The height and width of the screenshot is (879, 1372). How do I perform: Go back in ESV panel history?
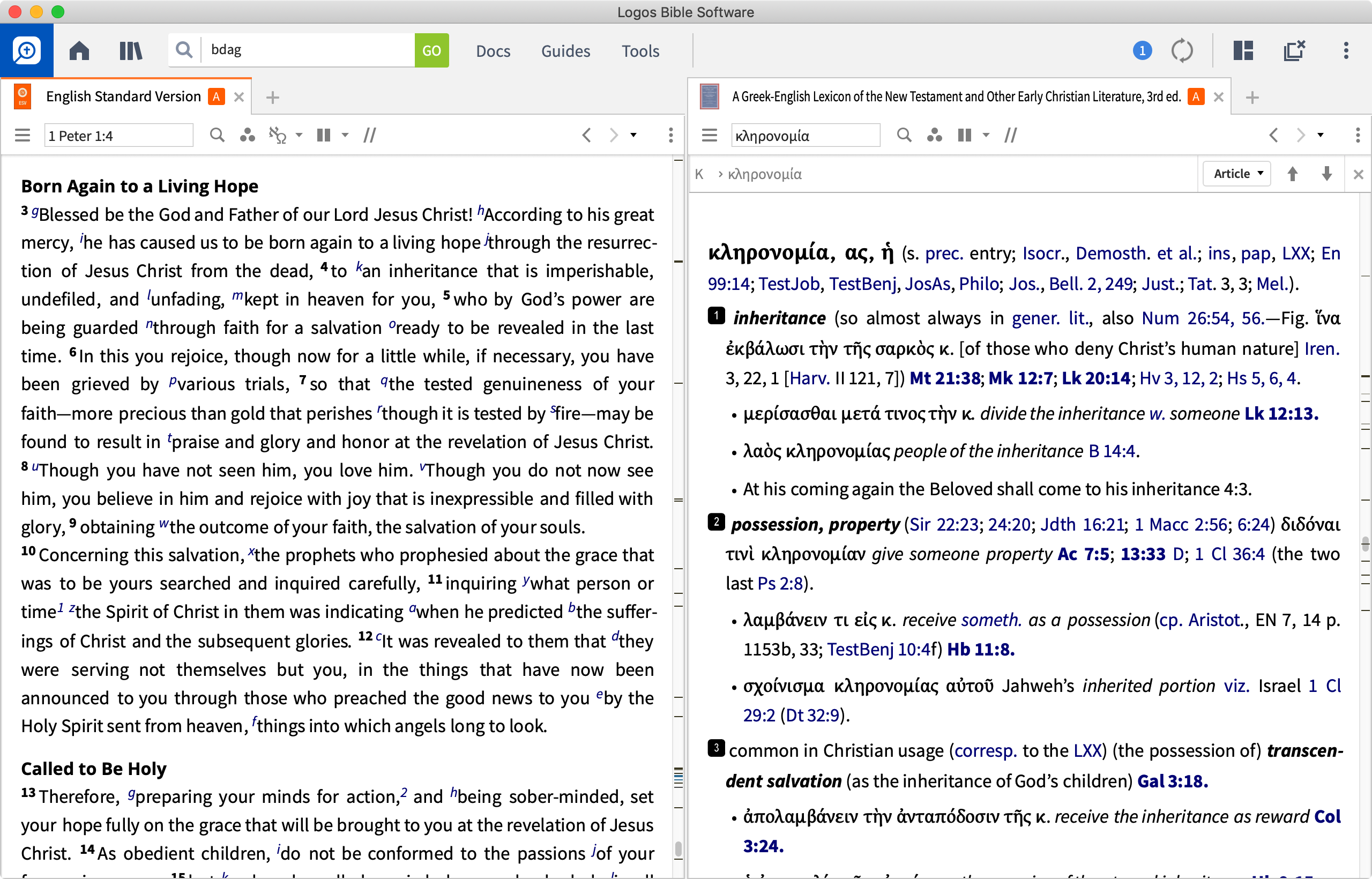coord(586,135)
